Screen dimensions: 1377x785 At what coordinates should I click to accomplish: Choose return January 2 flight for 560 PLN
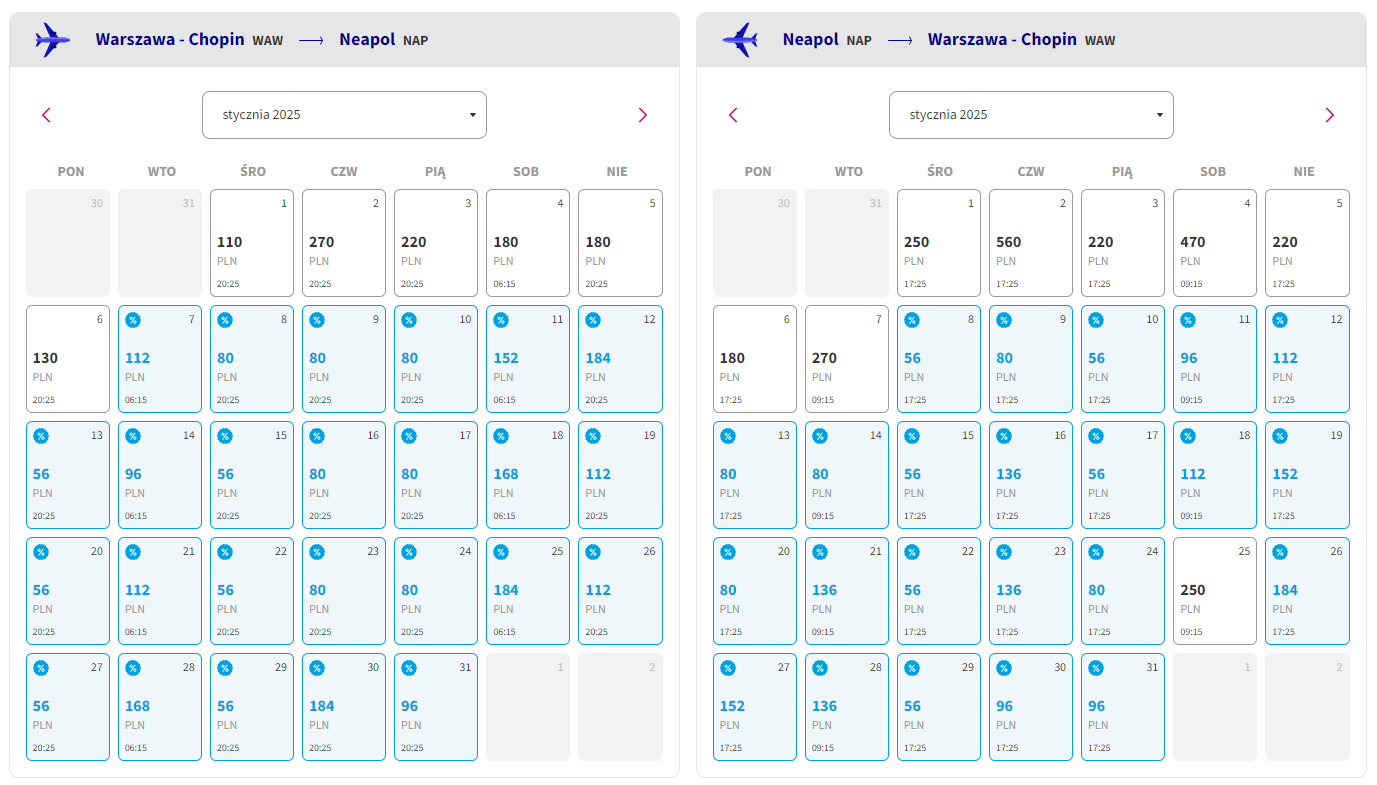(x=1031, y=243)
